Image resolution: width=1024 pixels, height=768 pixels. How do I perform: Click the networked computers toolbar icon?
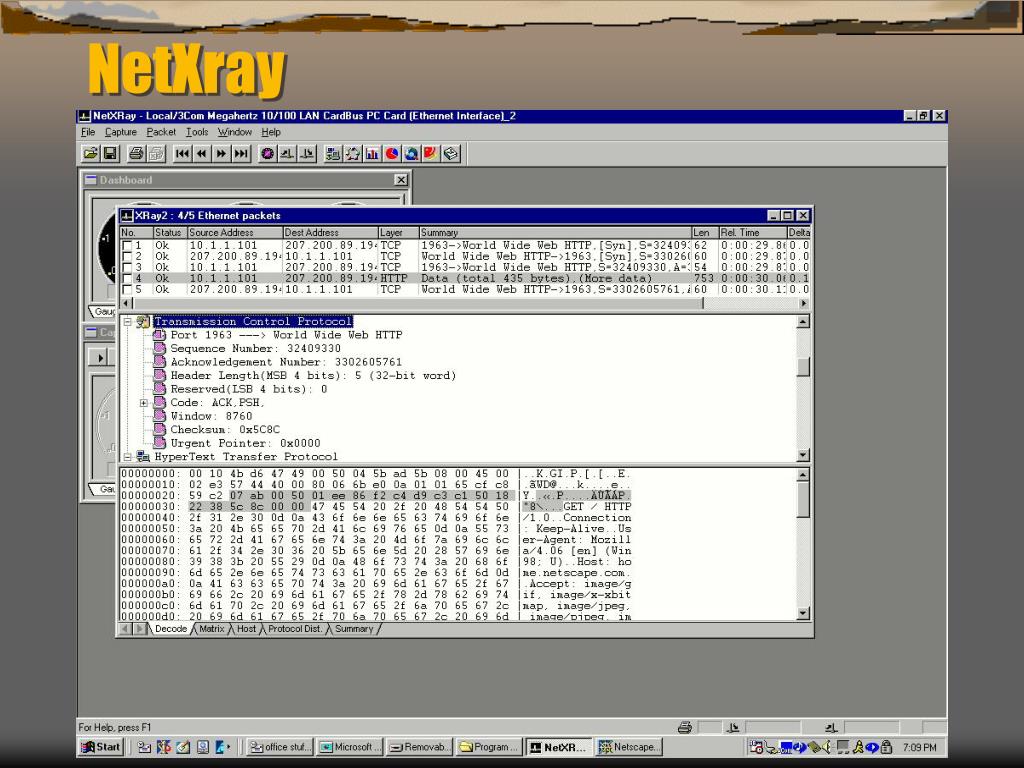333,153
